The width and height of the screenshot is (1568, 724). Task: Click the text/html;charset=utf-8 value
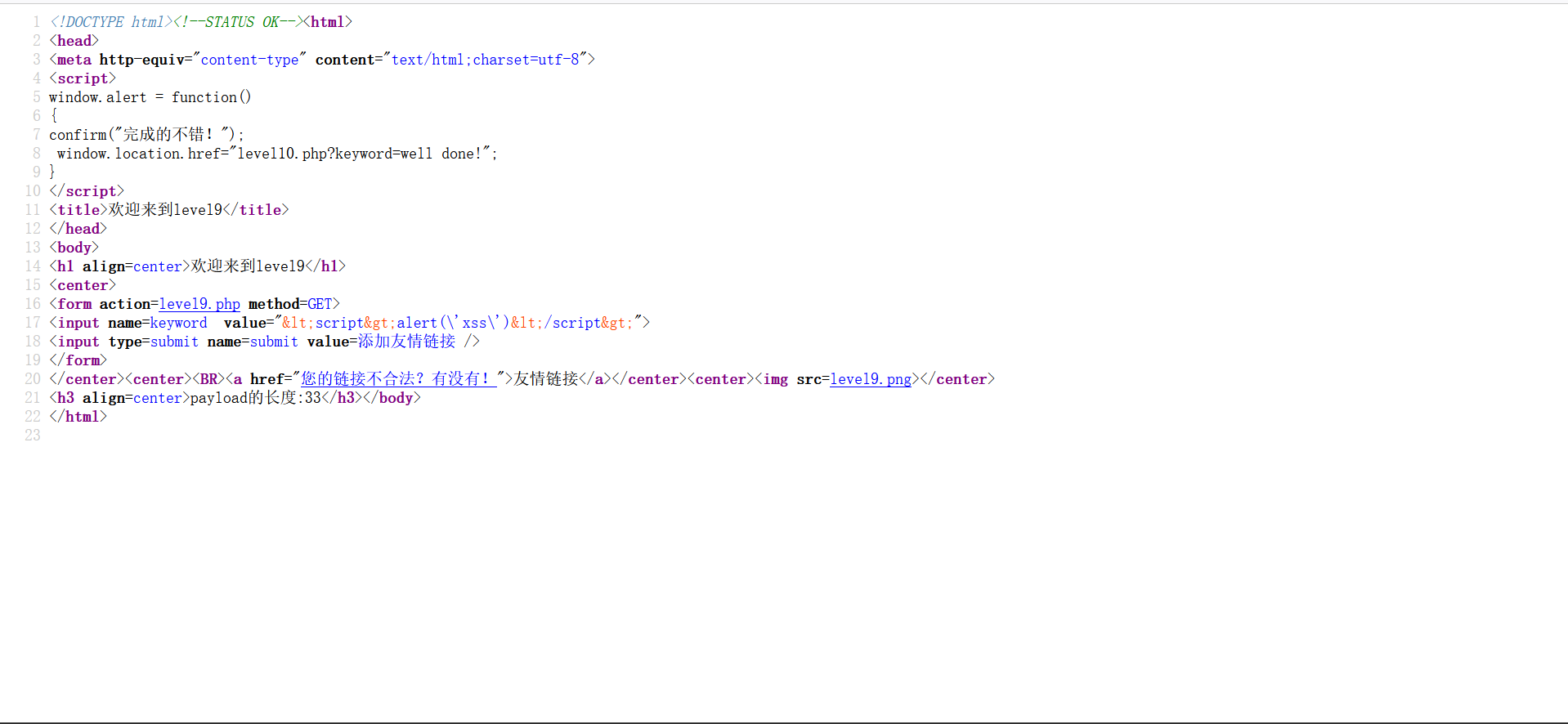486,60
